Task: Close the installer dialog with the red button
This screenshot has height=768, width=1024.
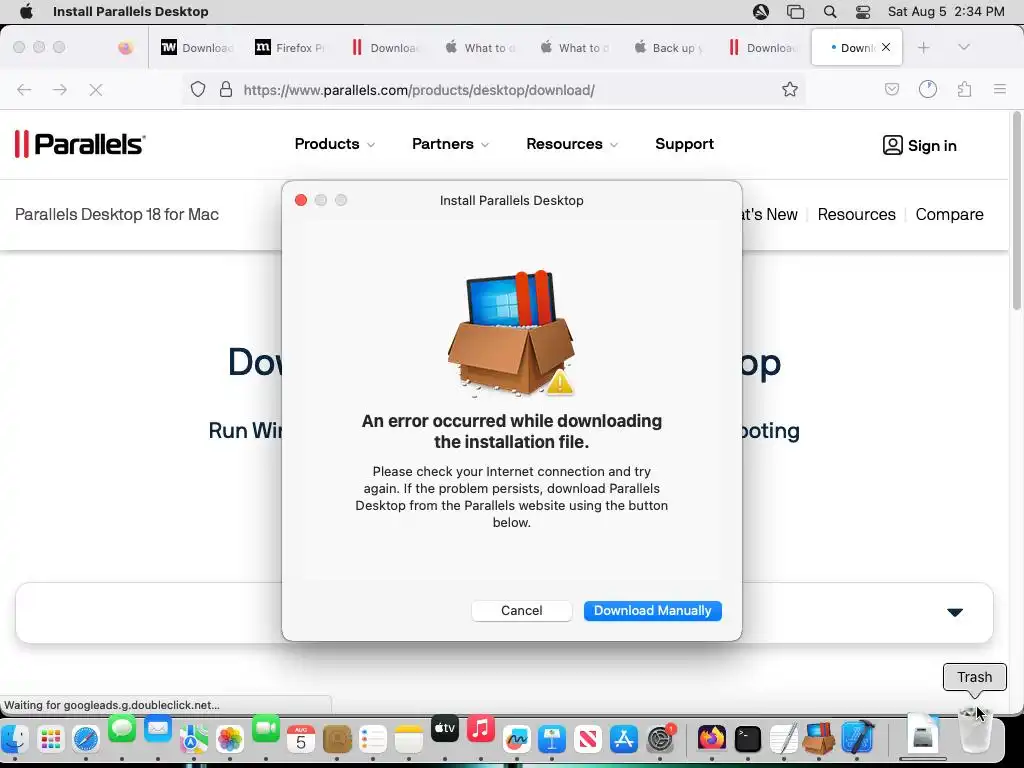Action: pos(301,200)
